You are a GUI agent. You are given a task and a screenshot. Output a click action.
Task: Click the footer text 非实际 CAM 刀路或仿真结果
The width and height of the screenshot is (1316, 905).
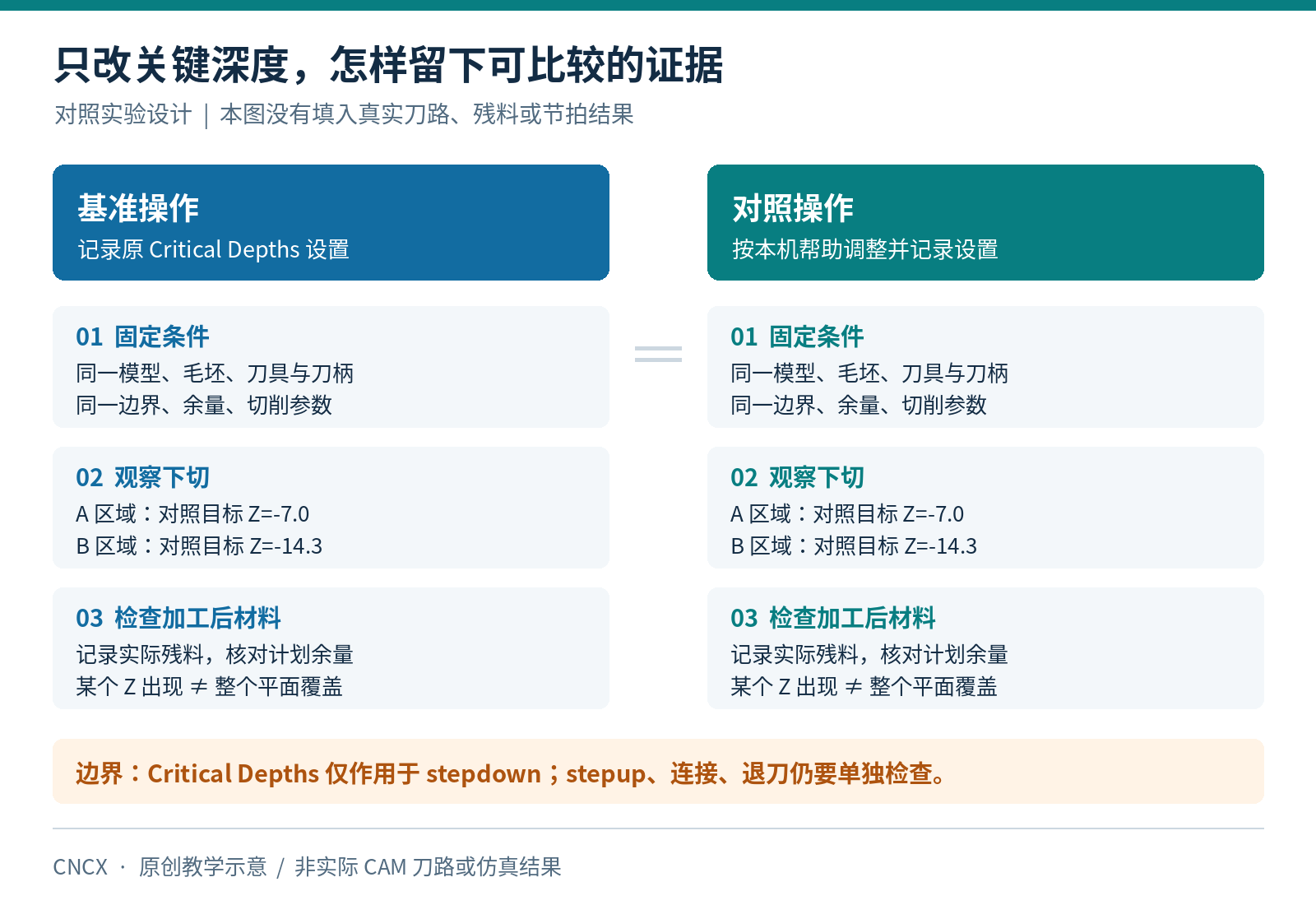[x=428, y=867]
